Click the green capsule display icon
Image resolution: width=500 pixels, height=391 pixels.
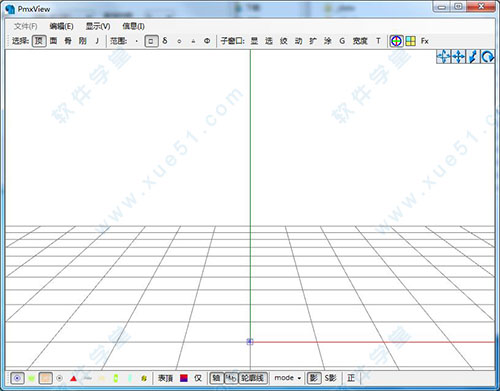(x=116, y=378)
